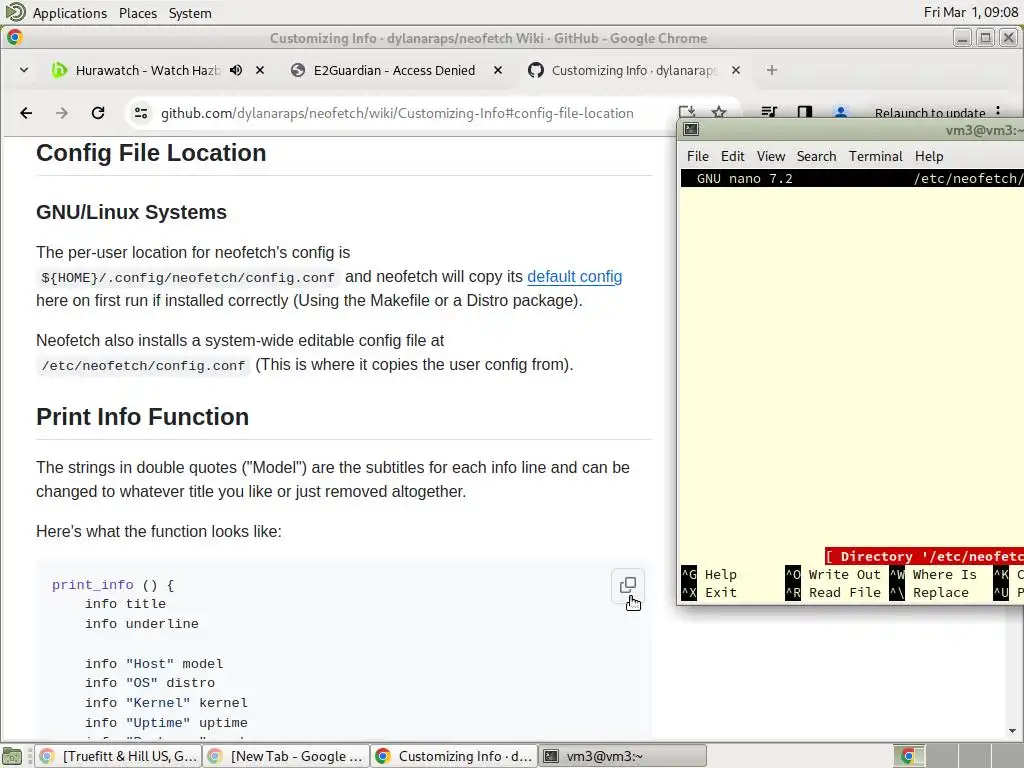1024x768 pixels.
Task: Switch to Hurawatch tab
Action: 147,70
